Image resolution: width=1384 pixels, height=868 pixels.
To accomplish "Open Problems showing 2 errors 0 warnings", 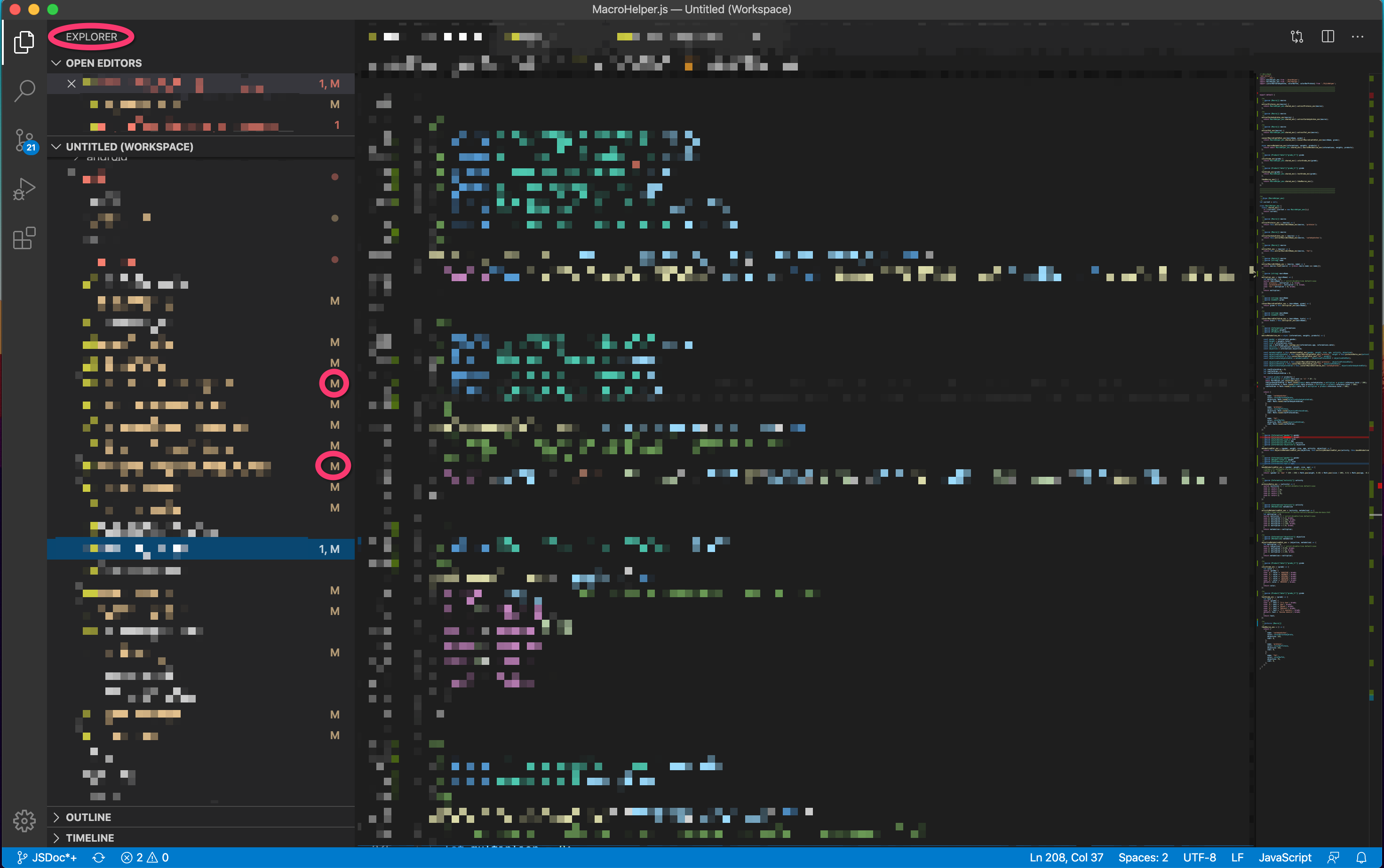I will pos(145,857).
